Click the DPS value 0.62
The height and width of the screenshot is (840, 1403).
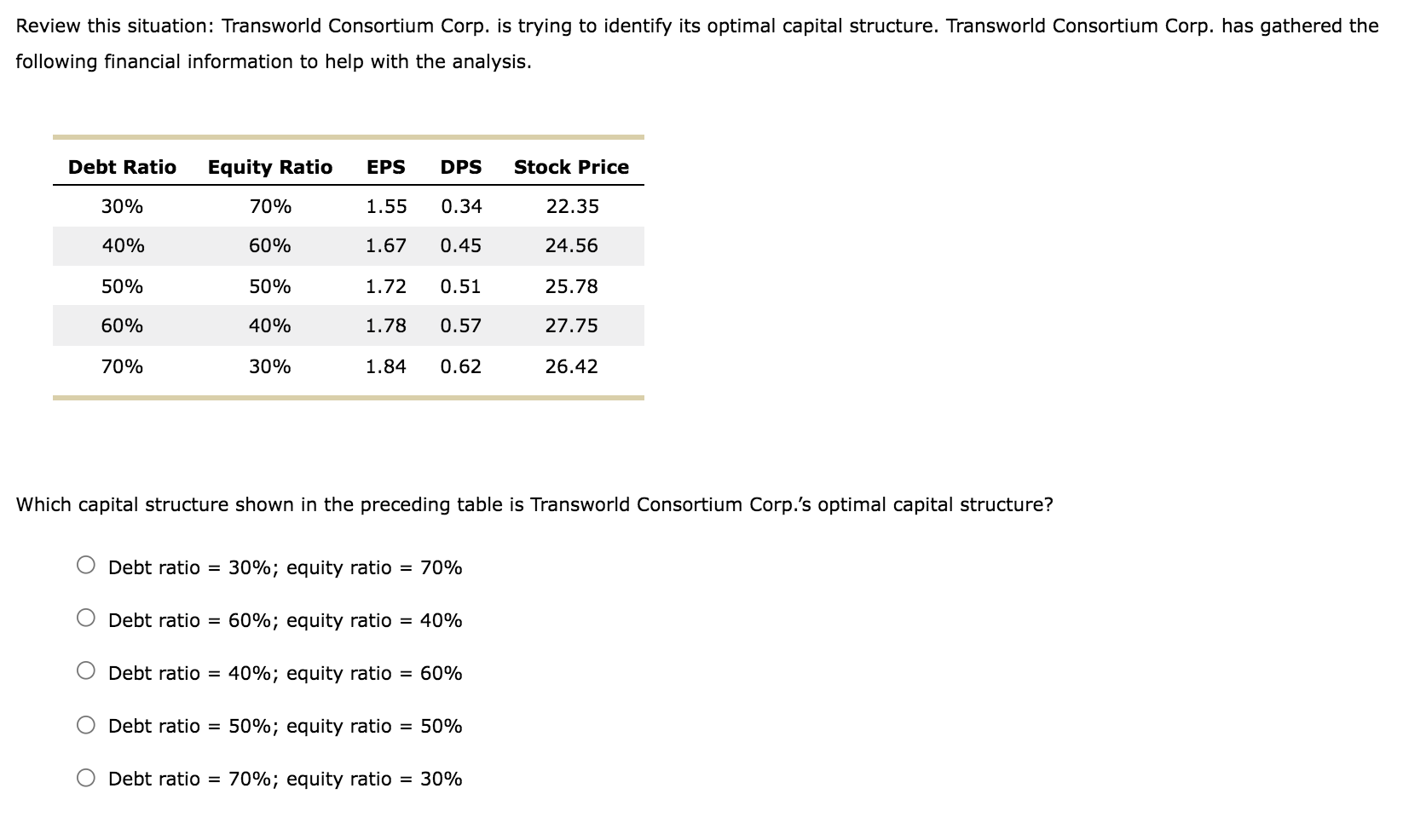(x=460, y=365)
